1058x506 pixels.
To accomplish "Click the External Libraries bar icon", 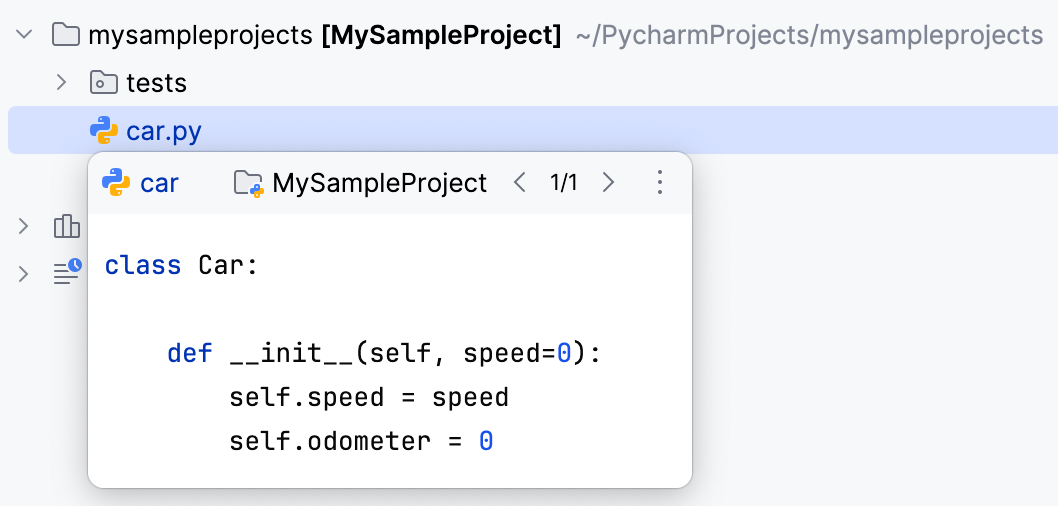I will (x=67, y=227).
